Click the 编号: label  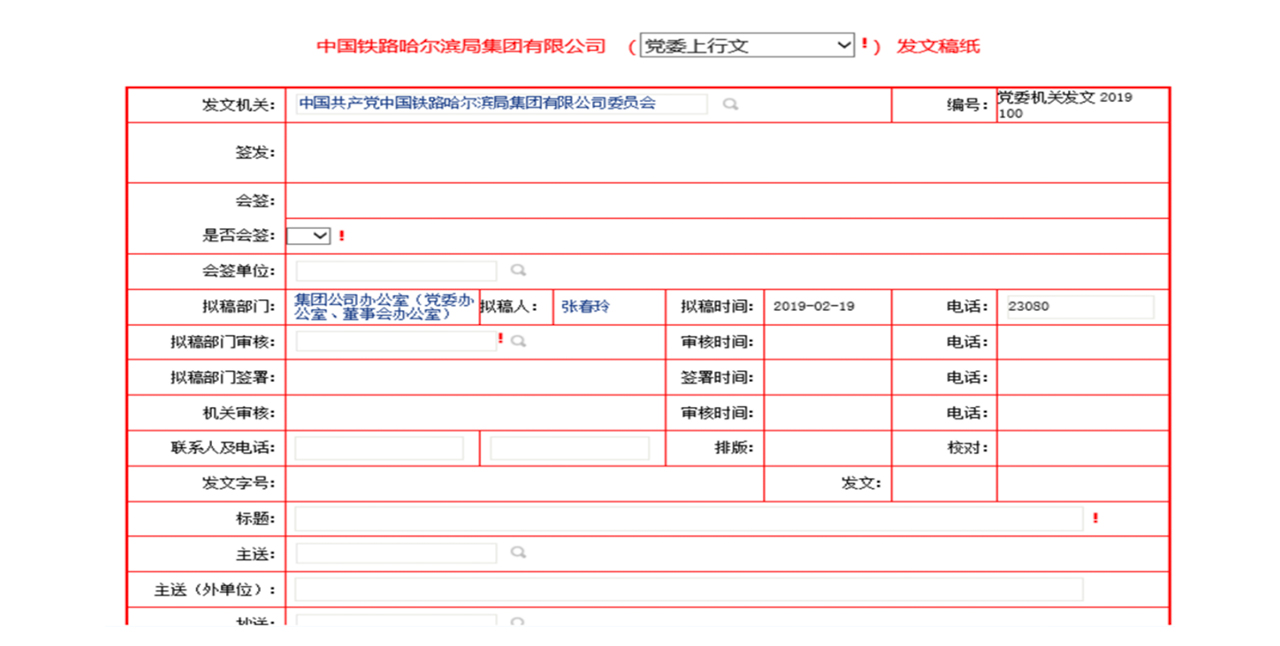tap(968, 105)
